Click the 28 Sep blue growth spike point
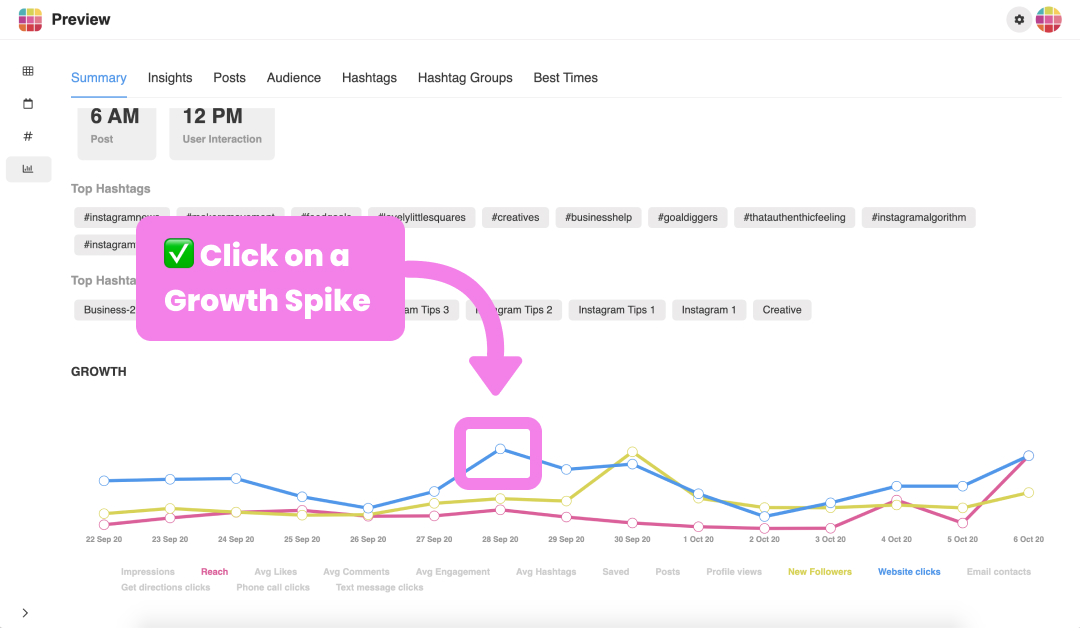The height and width of the screenshot is (631, 1080). point(501,449)
